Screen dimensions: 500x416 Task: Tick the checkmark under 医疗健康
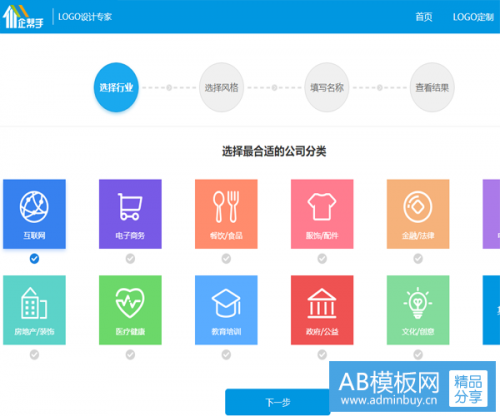[130, 354]
